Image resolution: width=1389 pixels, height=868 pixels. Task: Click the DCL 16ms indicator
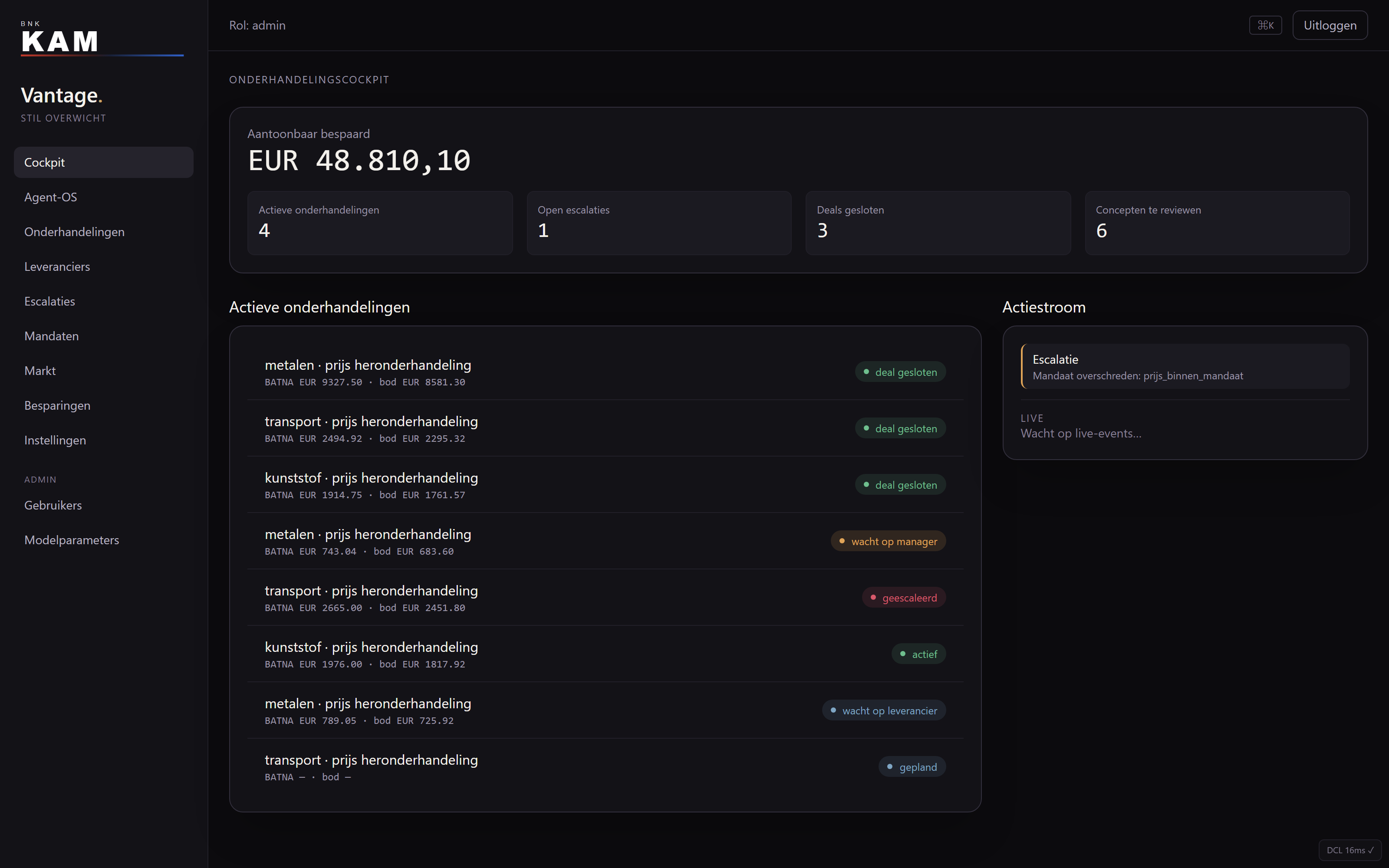(1350, 850)
